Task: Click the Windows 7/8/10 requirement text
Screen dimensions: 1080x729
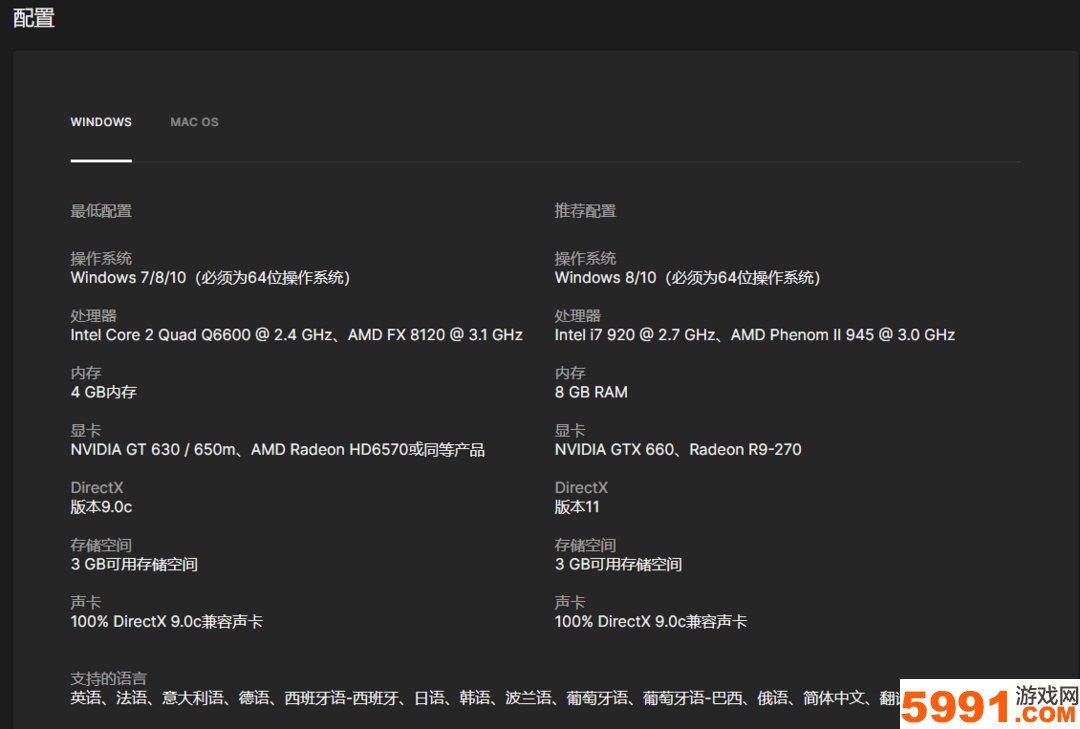Action: [x=209, y=277]
